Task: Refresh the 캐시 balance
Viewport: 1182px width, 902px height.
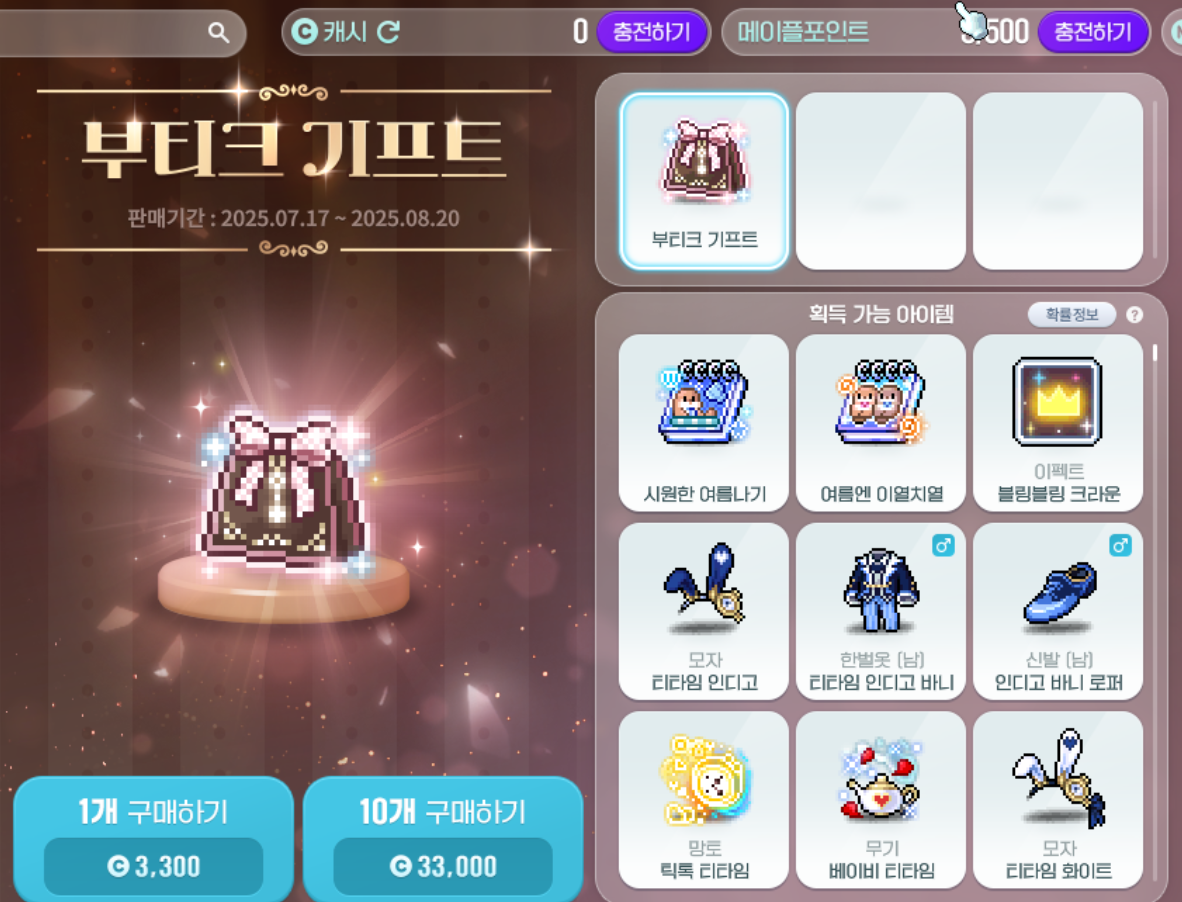Action: (x=388, y=32)
